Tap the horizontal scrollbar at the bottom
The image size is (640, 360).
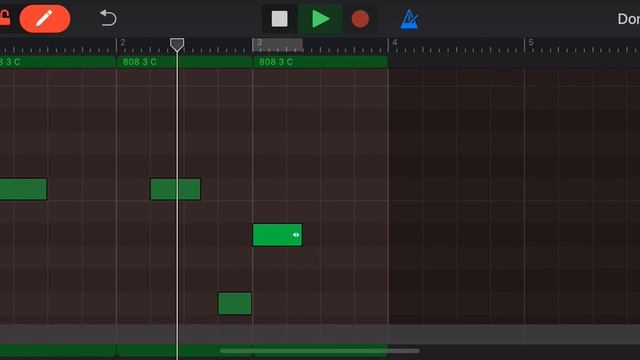tap(320, 351)
